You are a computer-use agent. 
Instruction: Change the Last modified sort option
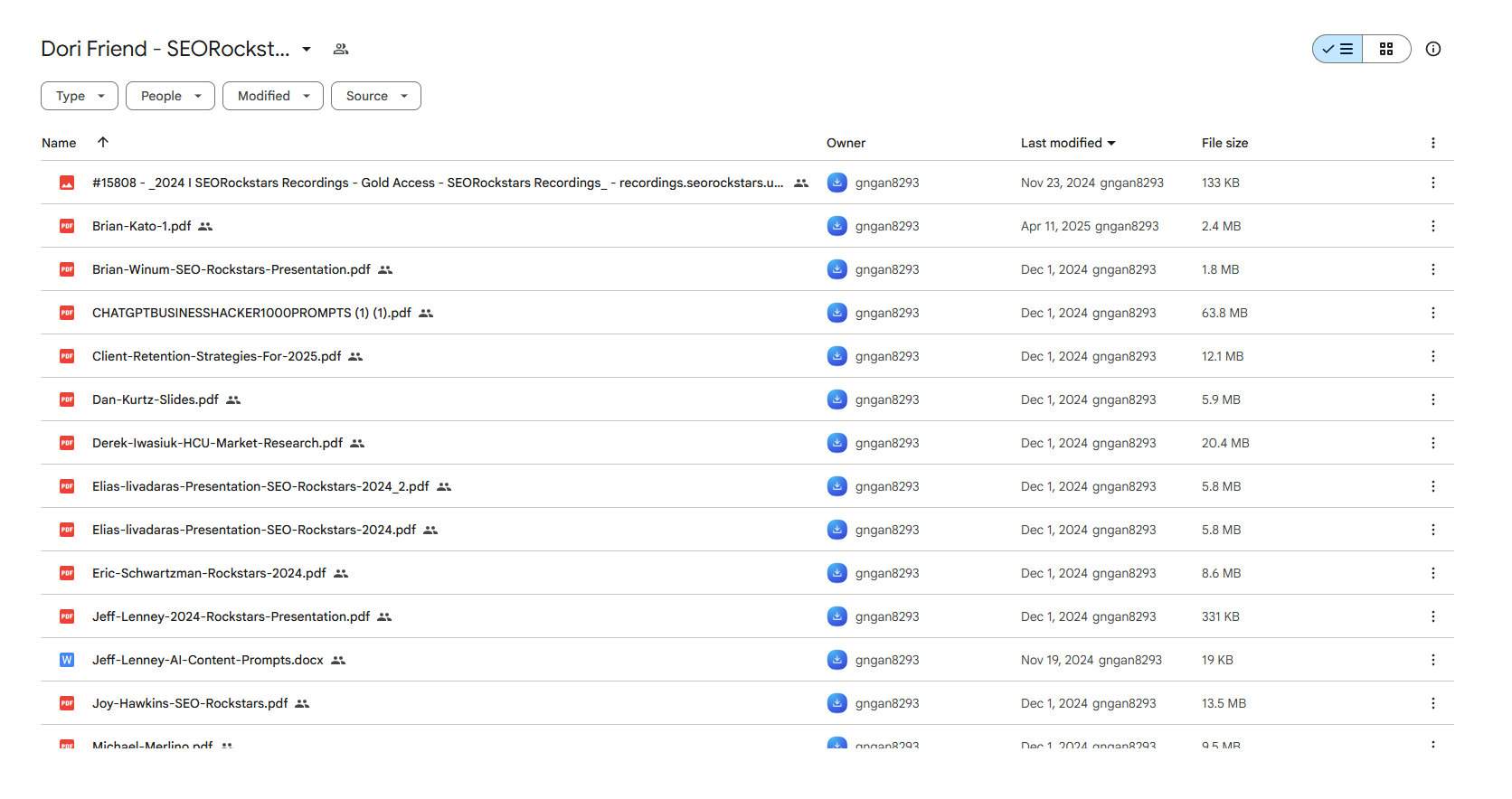coord(1068,143)
